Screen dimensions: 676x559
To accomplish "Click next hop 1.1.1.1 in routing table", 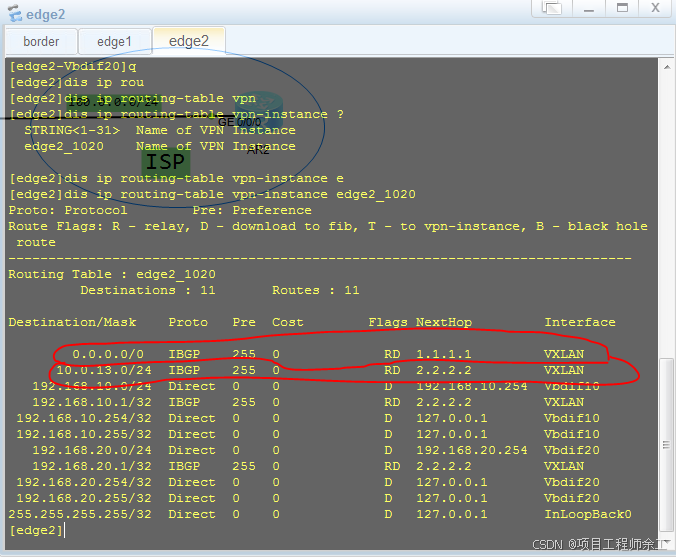I will click(x=444, y=354).
